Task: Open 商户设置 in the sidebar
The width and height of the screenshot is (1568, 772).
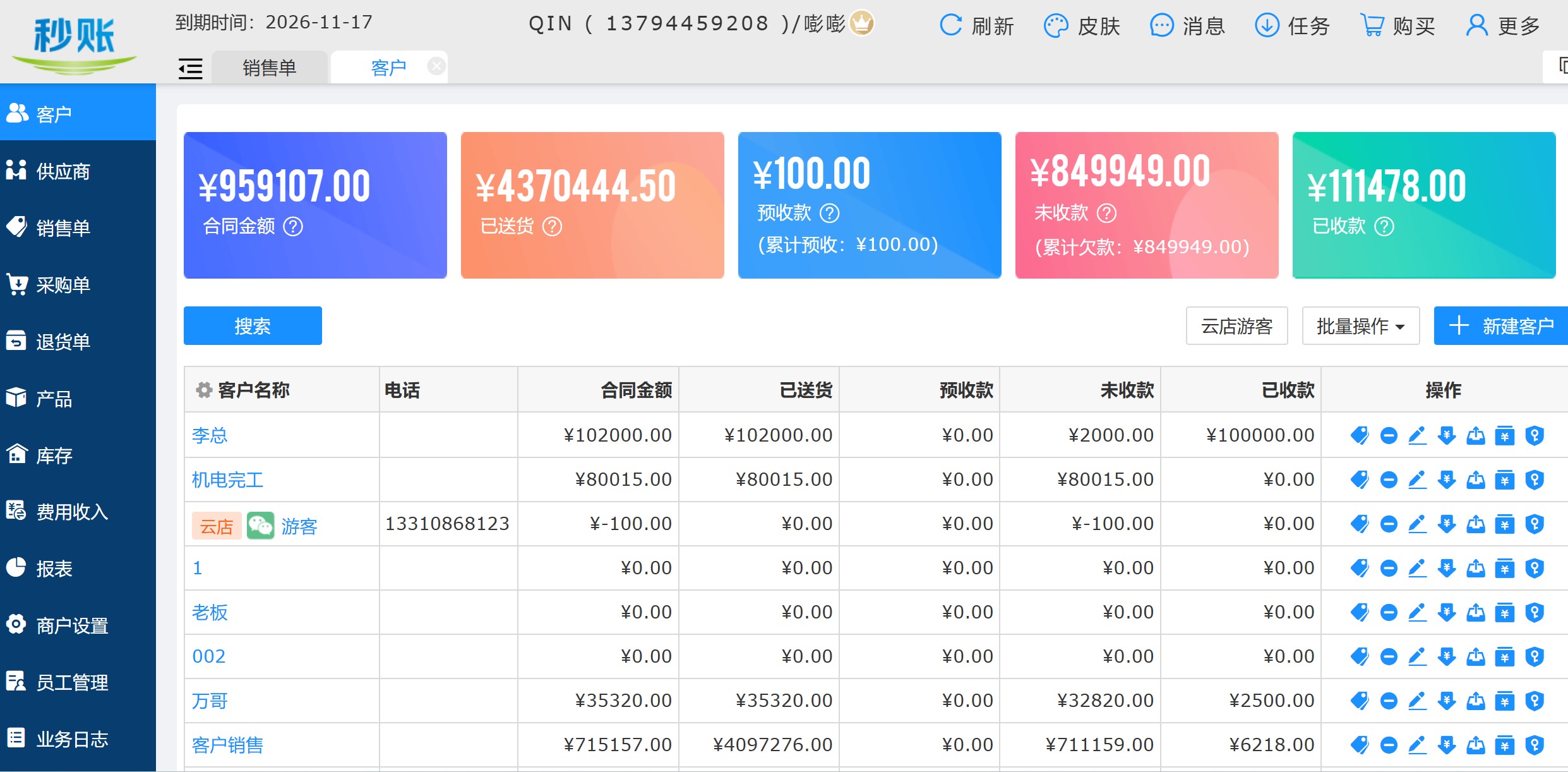Action: 78,625
